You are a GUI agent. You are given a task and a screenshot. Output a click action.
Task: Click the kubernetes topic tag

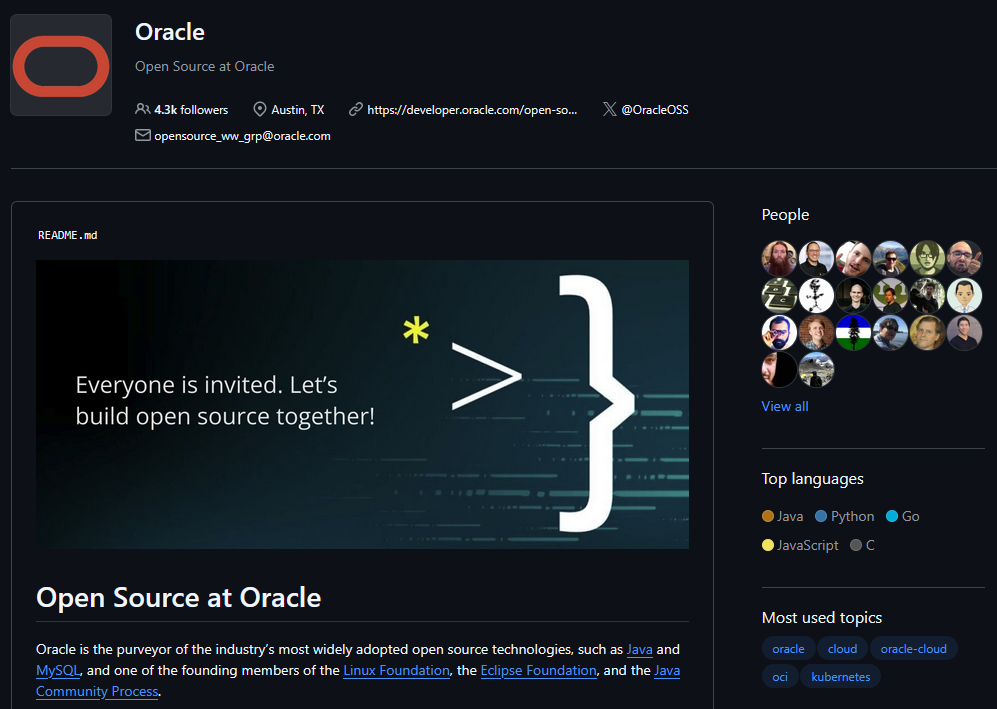coord(840,677)
